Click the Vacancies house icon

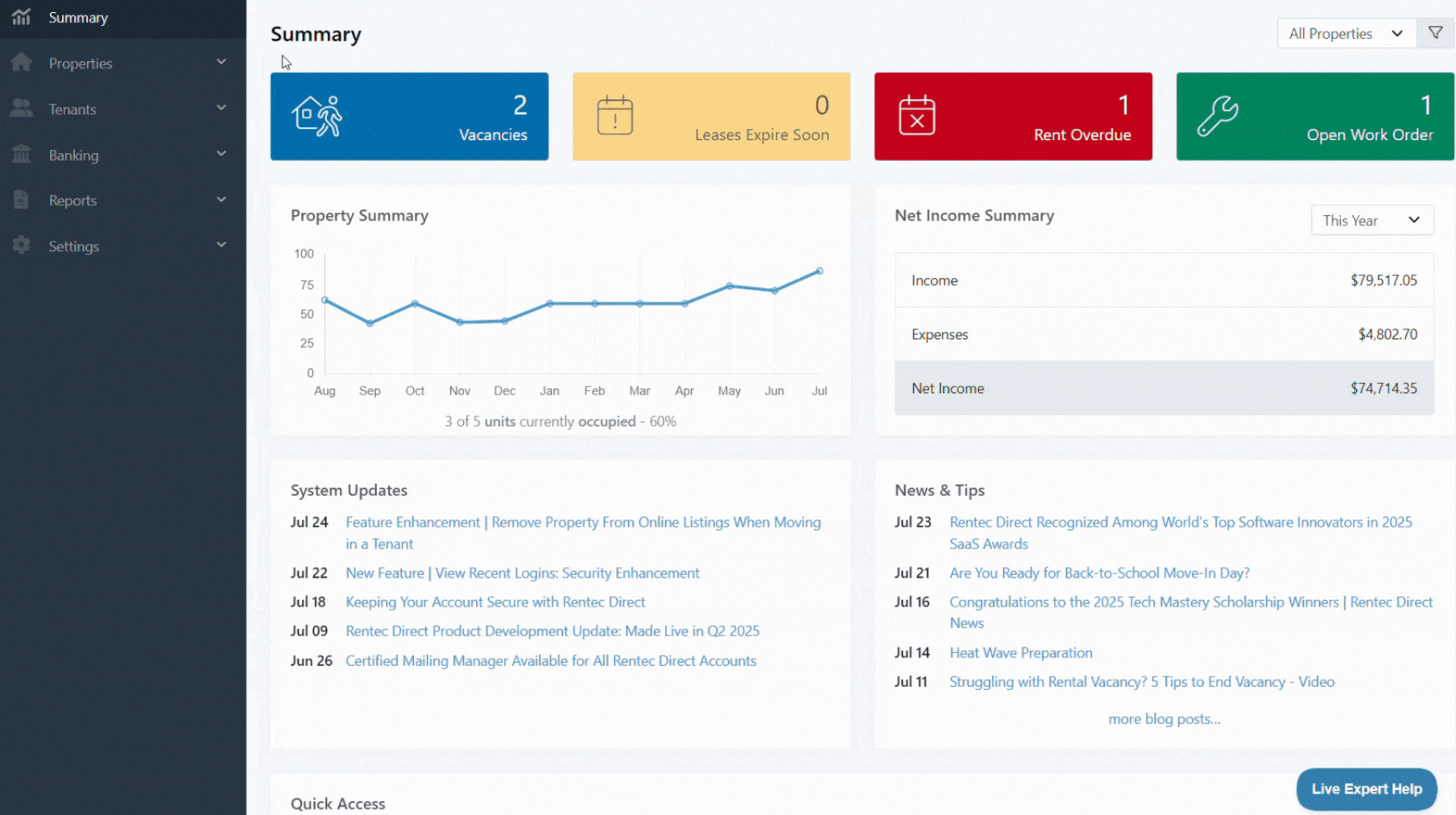click(316, 116)
